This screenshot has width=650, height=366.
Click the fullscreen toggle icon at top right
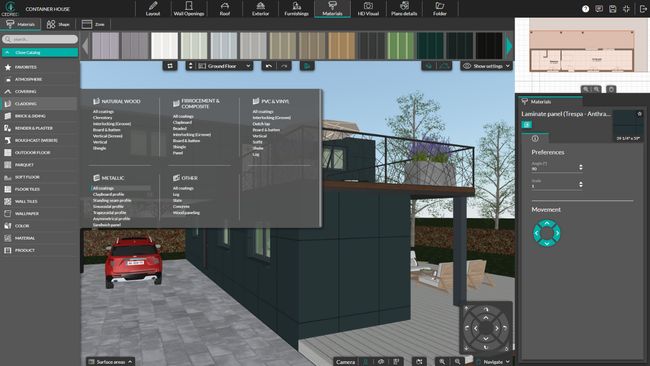point(626,9)
